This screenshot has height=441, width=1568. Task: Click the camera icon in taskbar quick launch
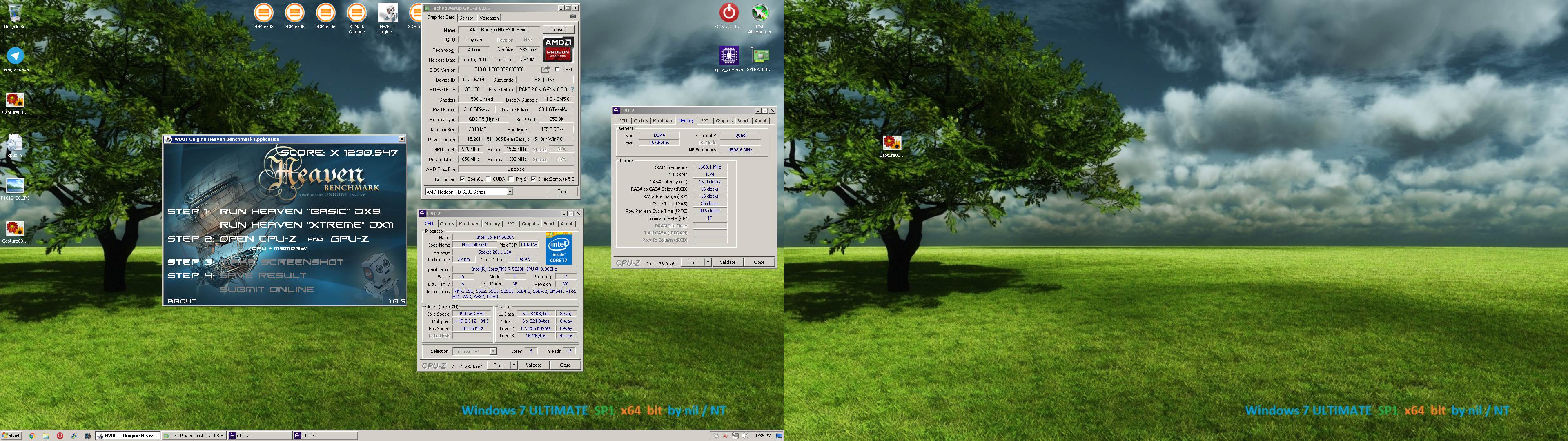tap(88, 436)
